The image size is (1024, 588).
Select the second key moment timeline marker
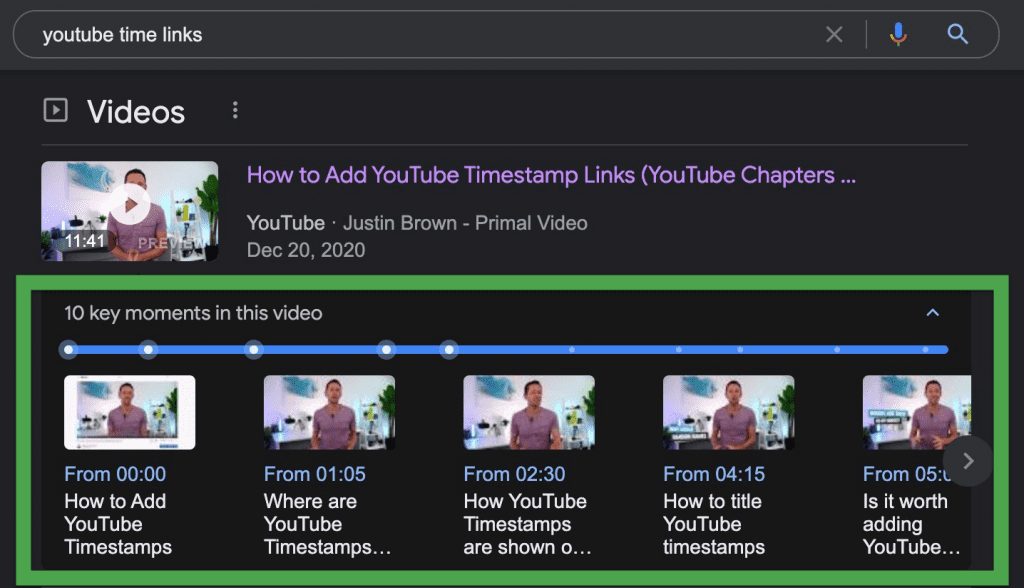148,350
